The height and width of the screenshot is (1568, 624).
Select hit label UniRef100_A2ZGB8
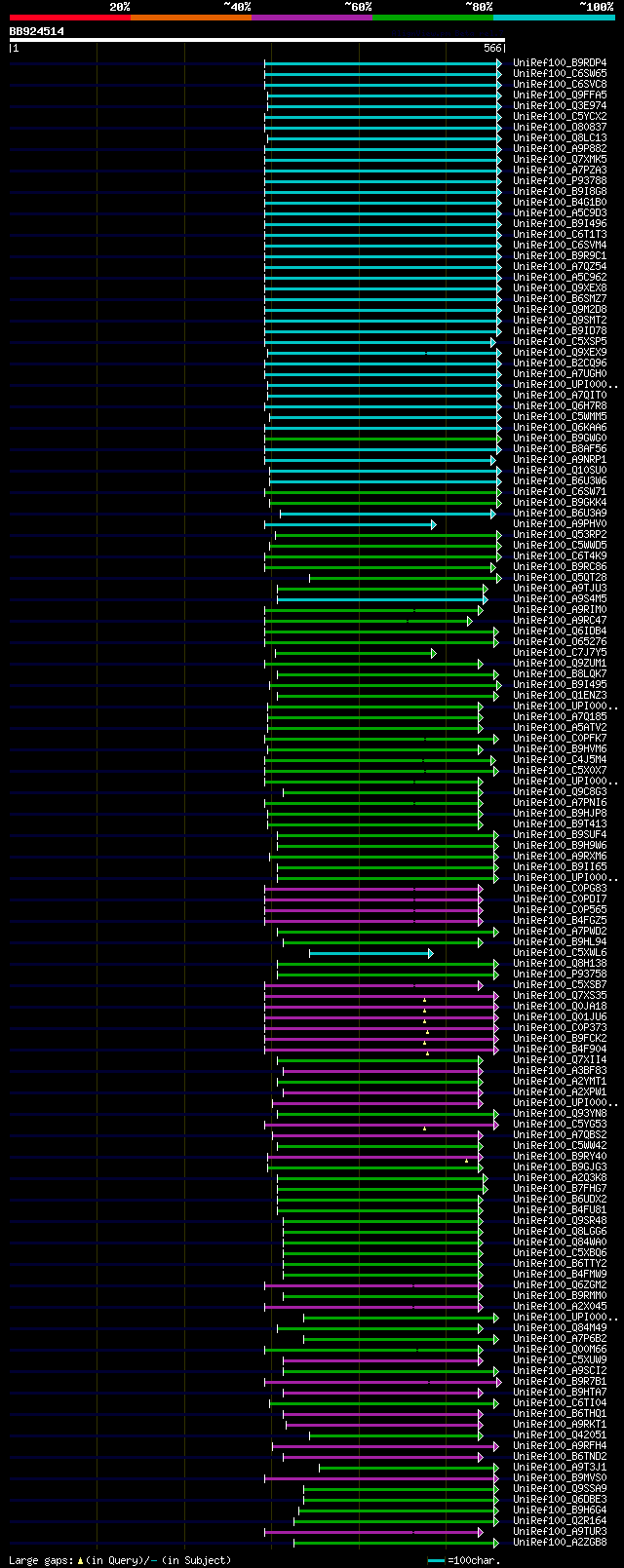click(560, 1542)
